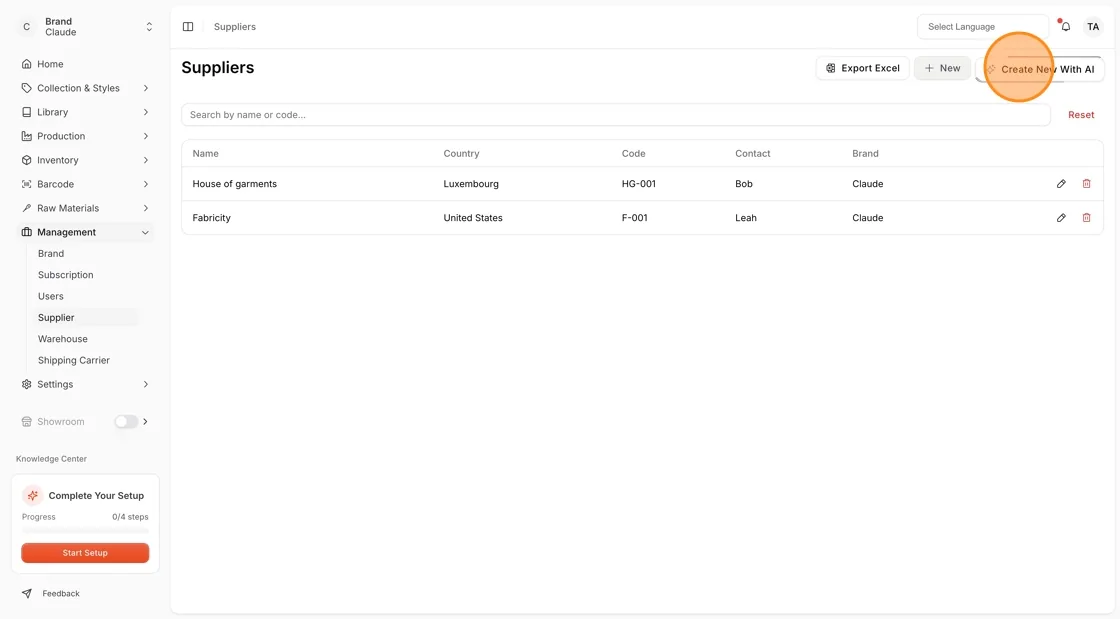Click the Feedback paper plane icon
Screen dimensions: 1120x619
coord(26,593)
